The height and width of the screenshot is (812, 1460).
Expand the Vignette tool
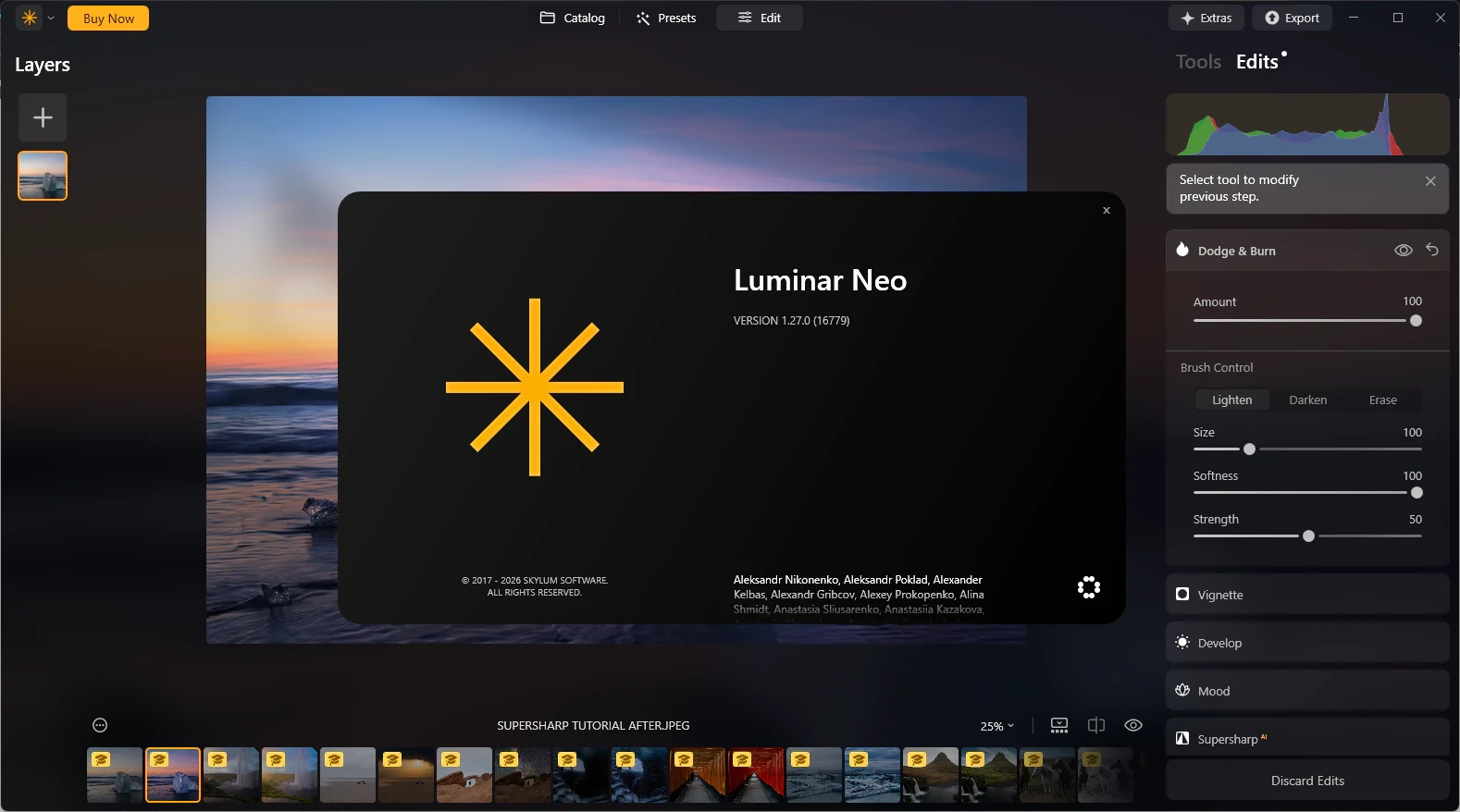(x=1307, y=595)
